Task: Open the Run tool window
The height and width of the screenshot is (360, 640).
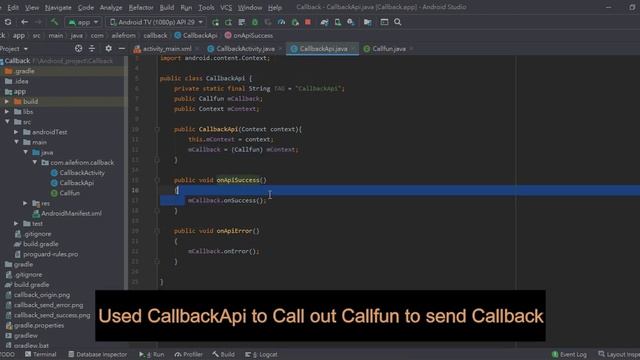Action: pyautogui.click(x=151, y=354)
